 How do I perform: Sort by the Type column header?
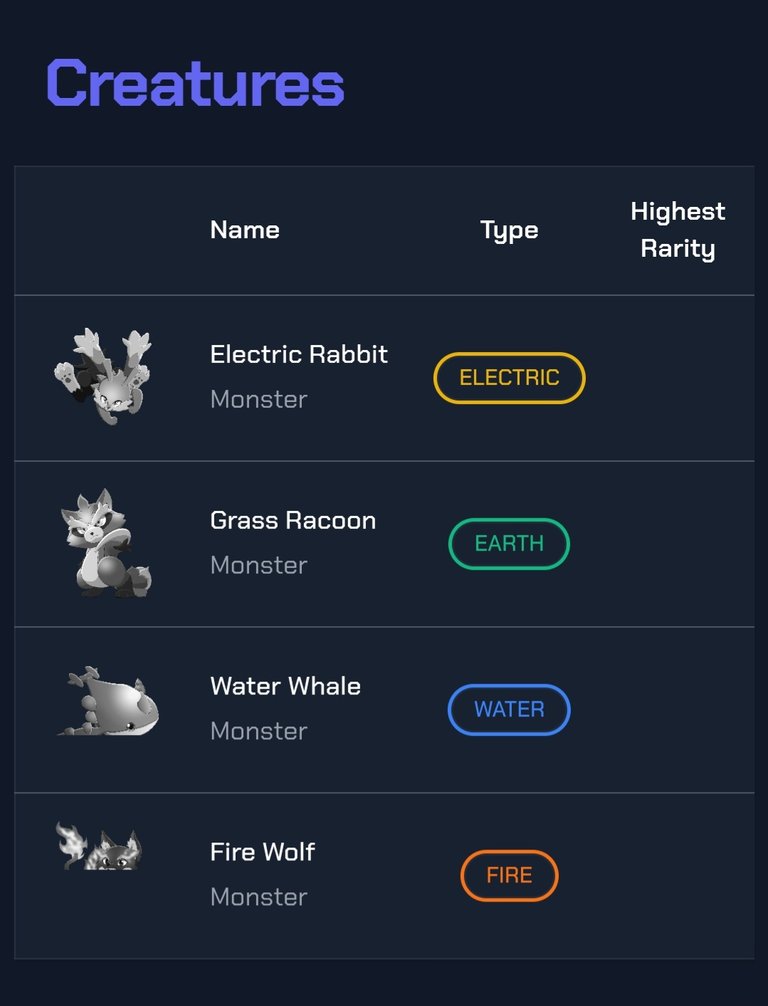point(509,231)
